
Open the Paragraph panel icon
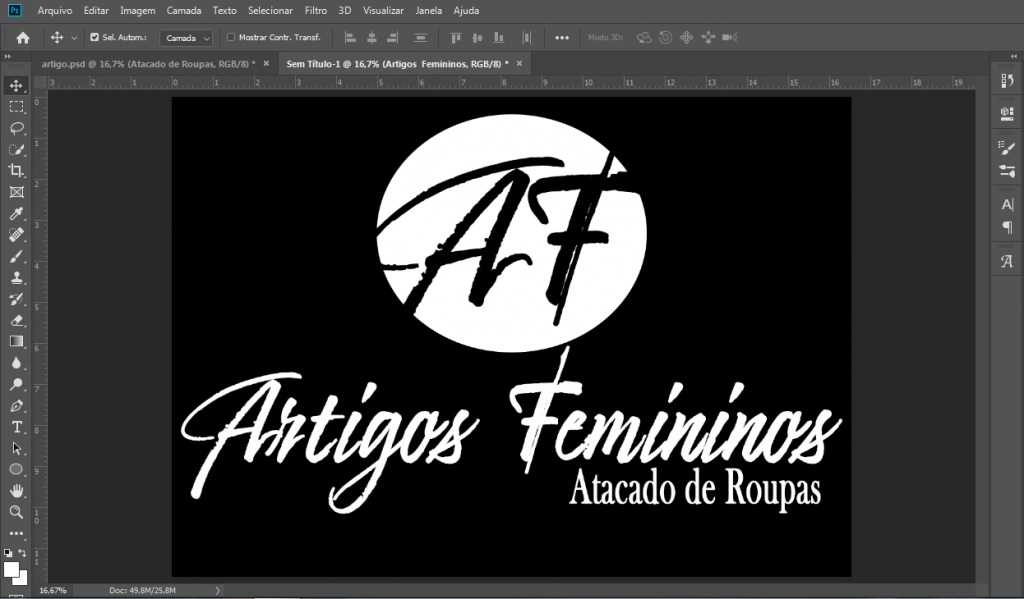coord(1007,227)
